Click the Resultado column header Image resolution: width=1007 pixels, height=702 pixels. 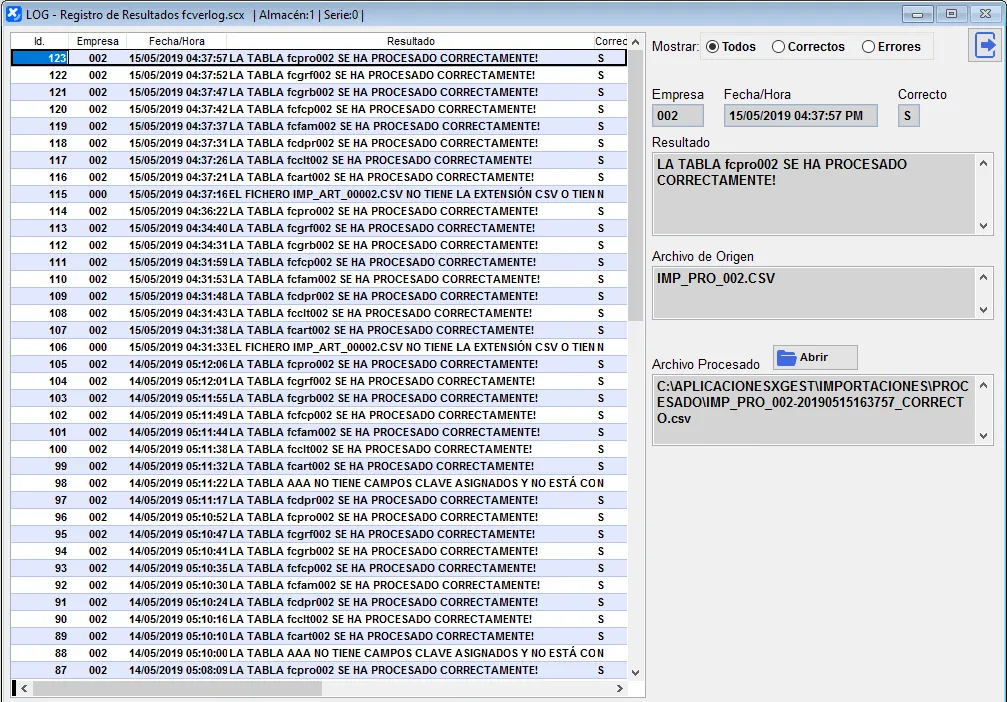410,41
